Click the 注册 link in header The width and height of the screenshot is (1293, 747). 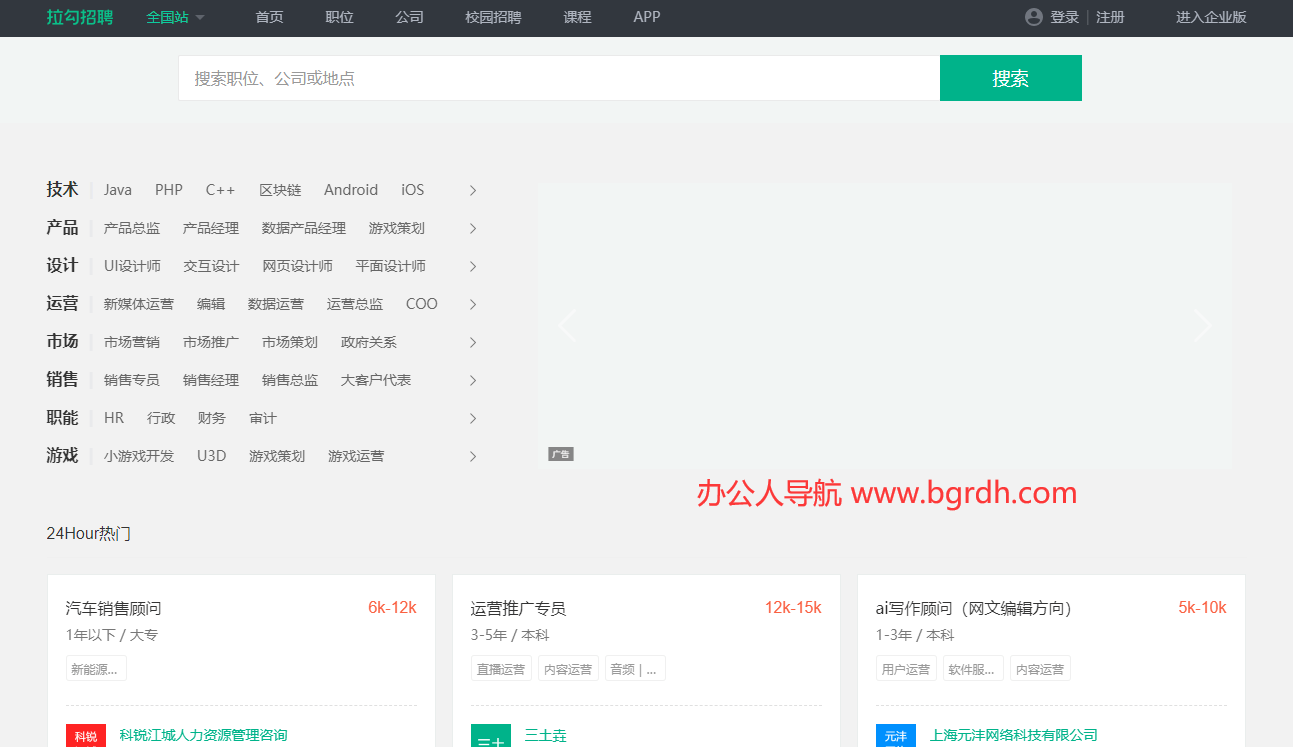[x=1110, y=17]
